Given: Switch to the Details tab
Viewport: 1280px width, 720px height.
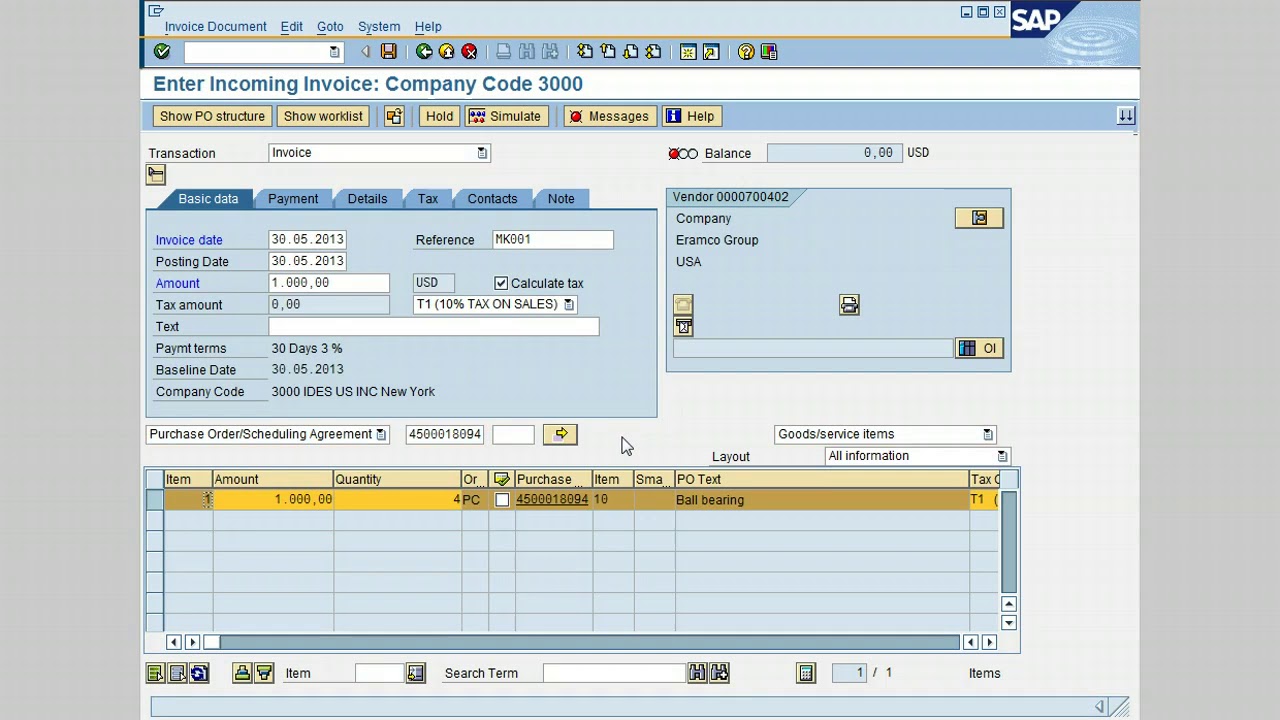Looking at the screenshot, I should 367,198.
